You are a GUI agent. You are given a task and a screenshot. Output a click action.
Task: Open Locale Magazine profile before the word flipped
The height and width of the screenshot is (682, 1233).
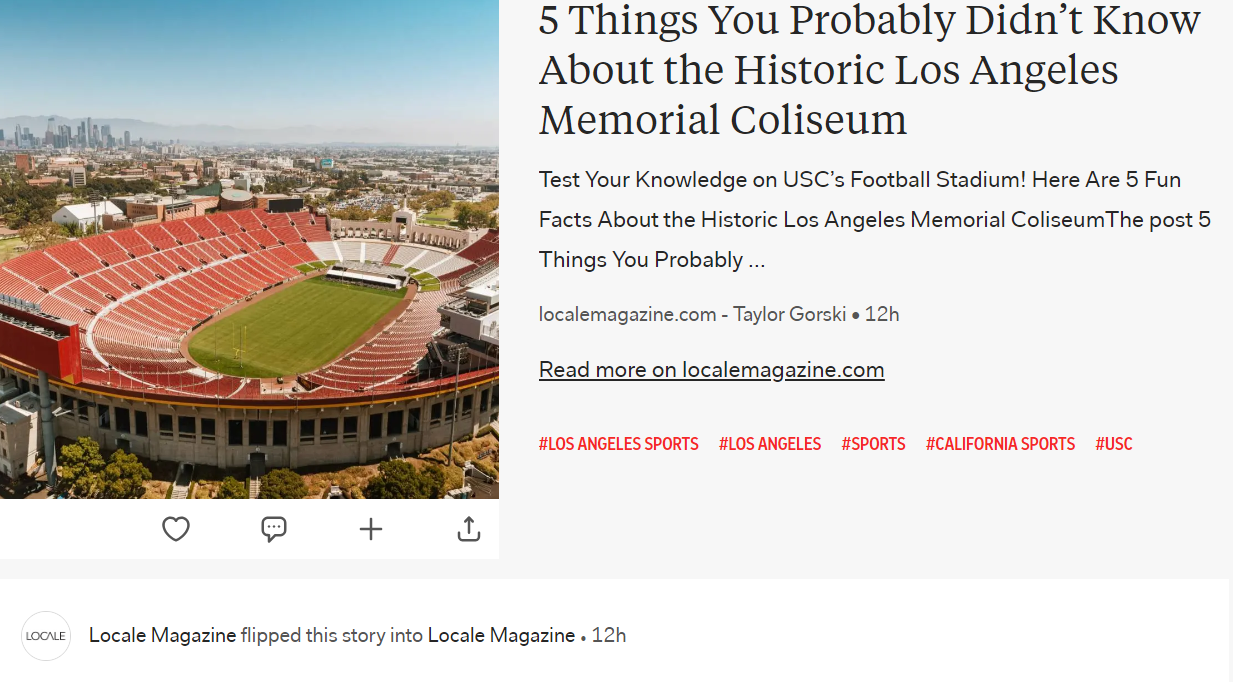point(162,635)
